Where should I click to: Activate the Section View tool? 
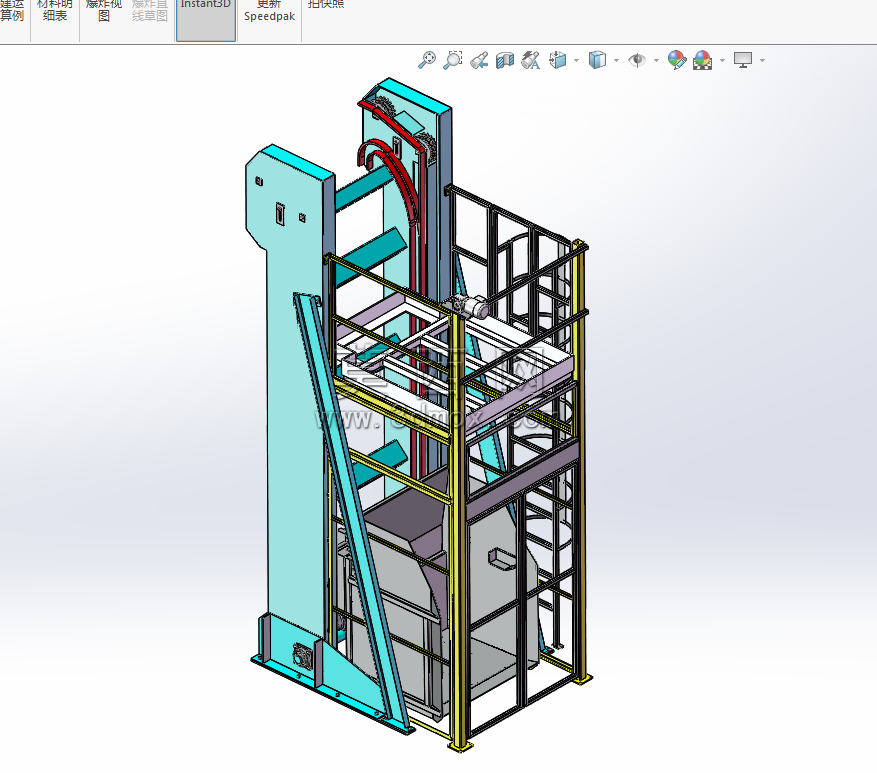tap(504, 60)
